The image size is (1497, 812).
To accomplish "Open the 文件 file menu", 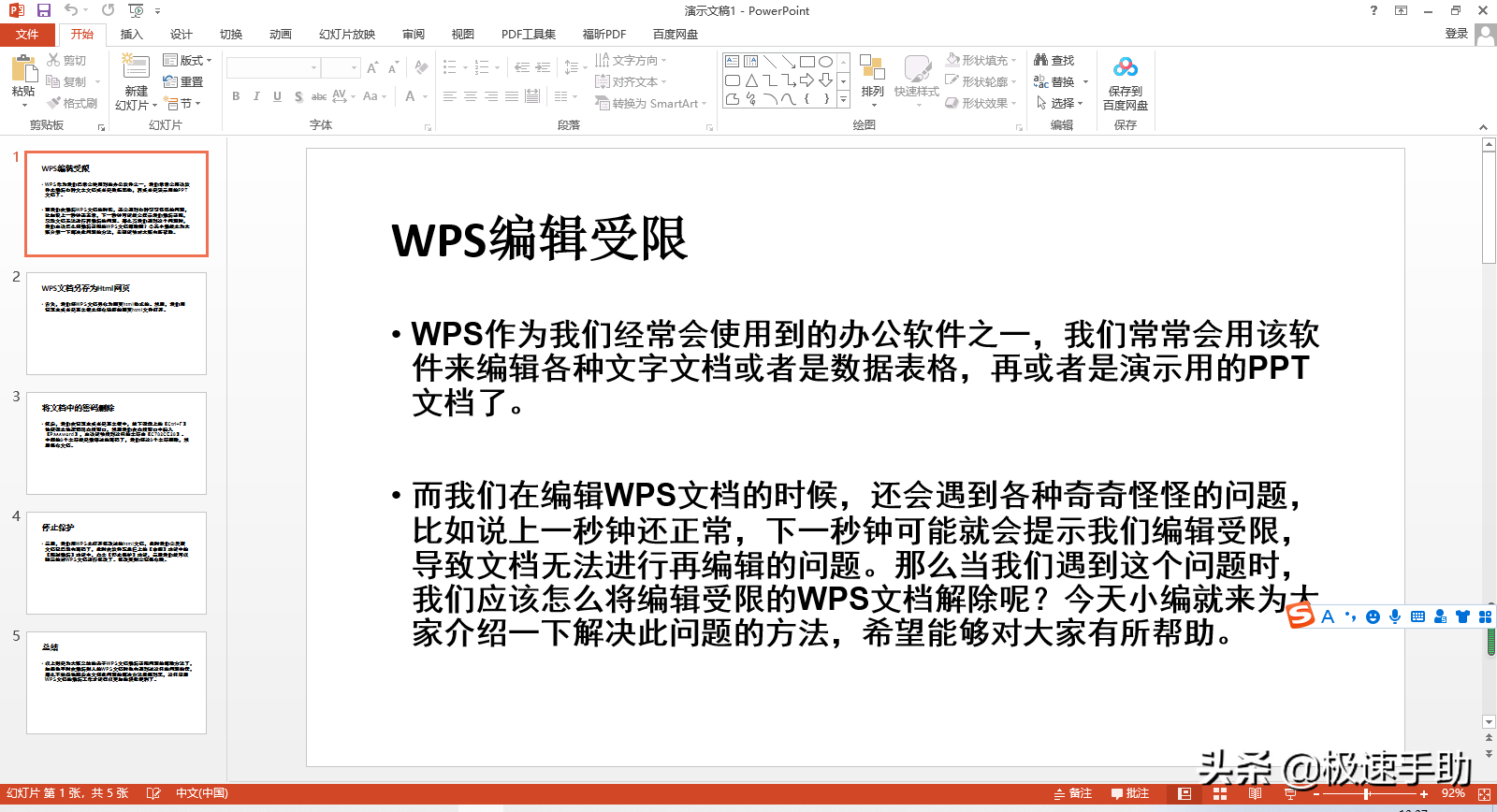I will click(x=27, y=35).
